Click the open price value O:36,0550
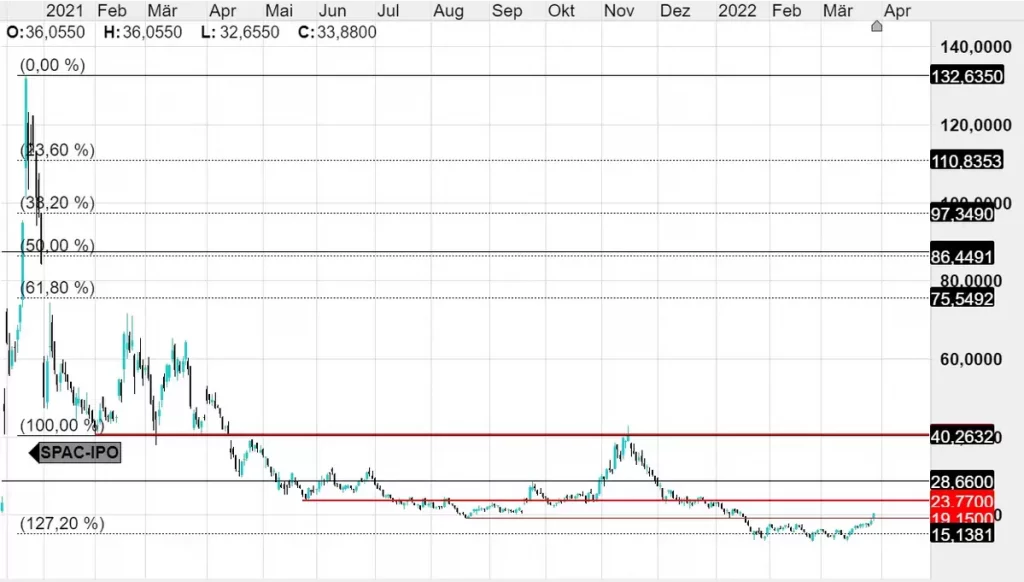The width and height of the screenshot is (1024, 582). tap(44, 32)
